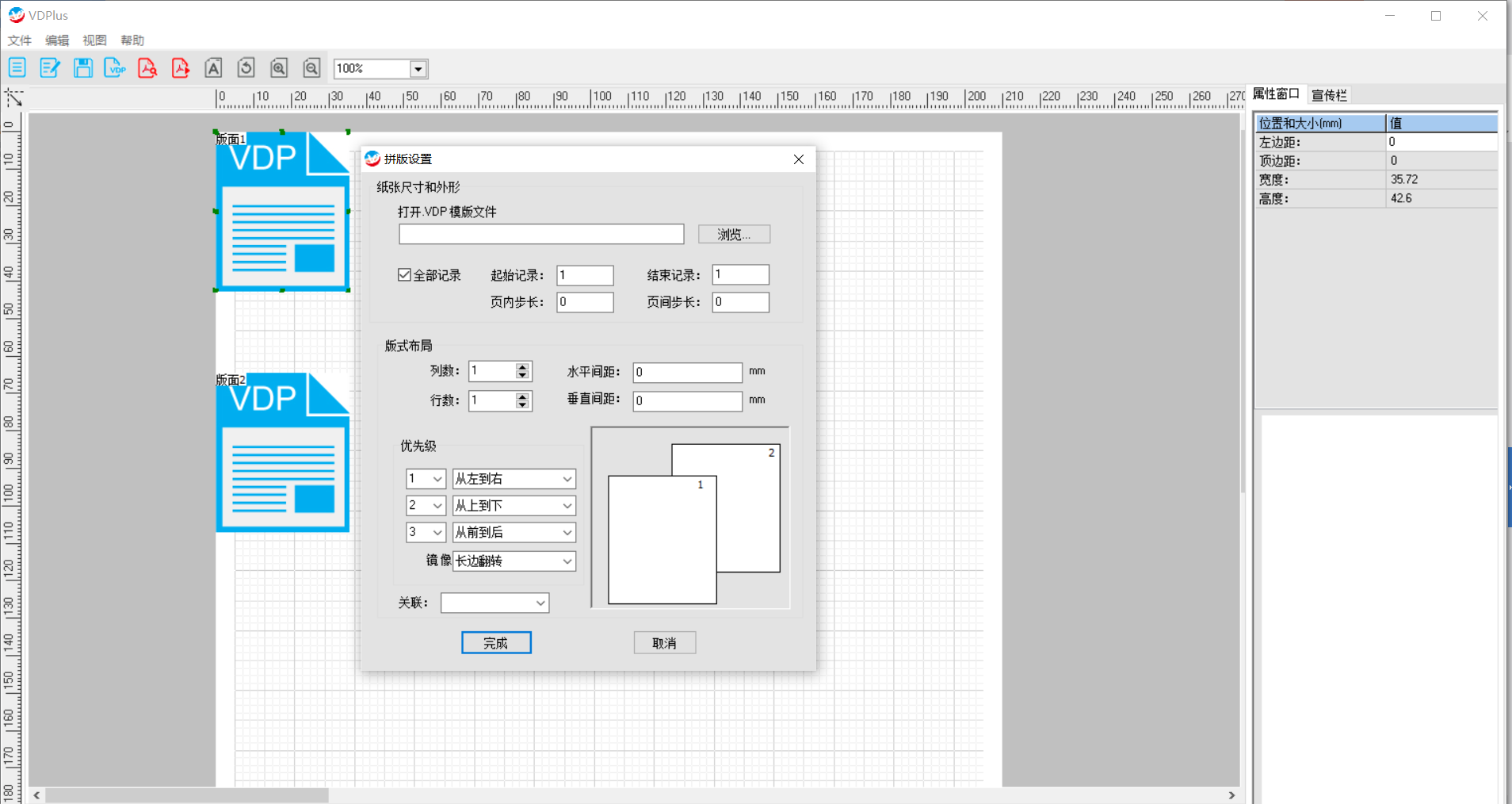
Task: Increase 行数 with the up spinner arrow
Action: (522, 396)
